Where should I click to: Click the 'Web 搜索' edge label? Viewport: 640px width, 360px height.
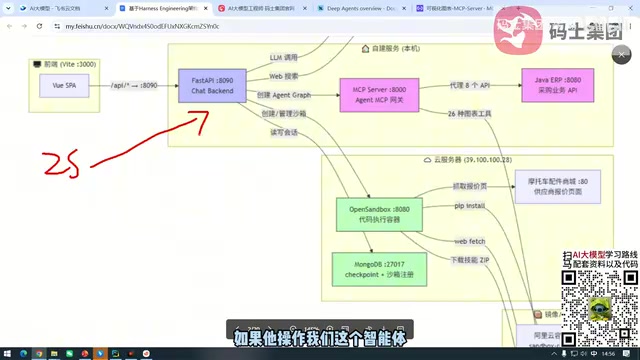283,76
